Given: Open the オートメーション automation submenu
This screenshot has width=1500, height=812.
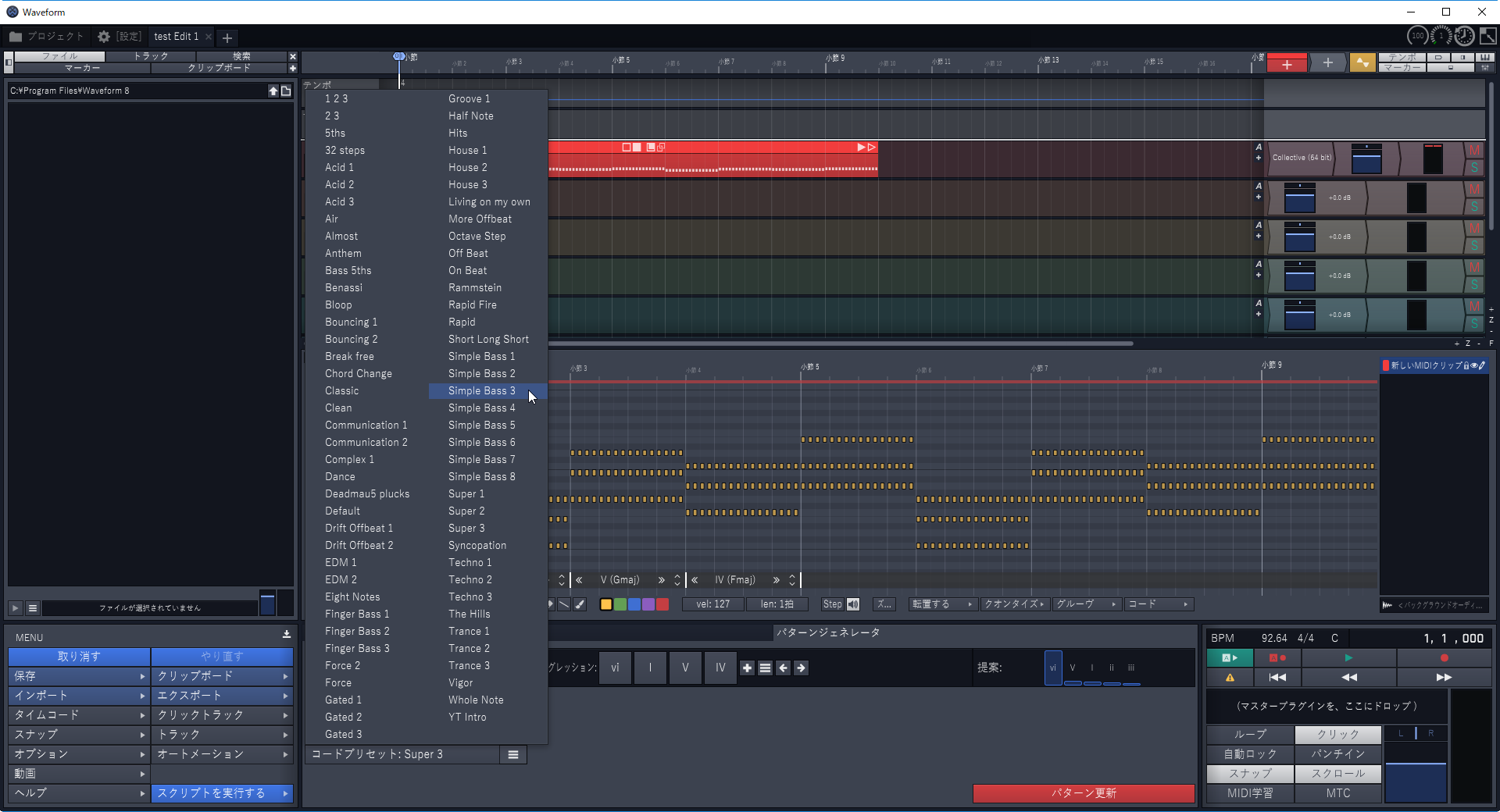Looking at the screenshot, I should tap(222, 754).
